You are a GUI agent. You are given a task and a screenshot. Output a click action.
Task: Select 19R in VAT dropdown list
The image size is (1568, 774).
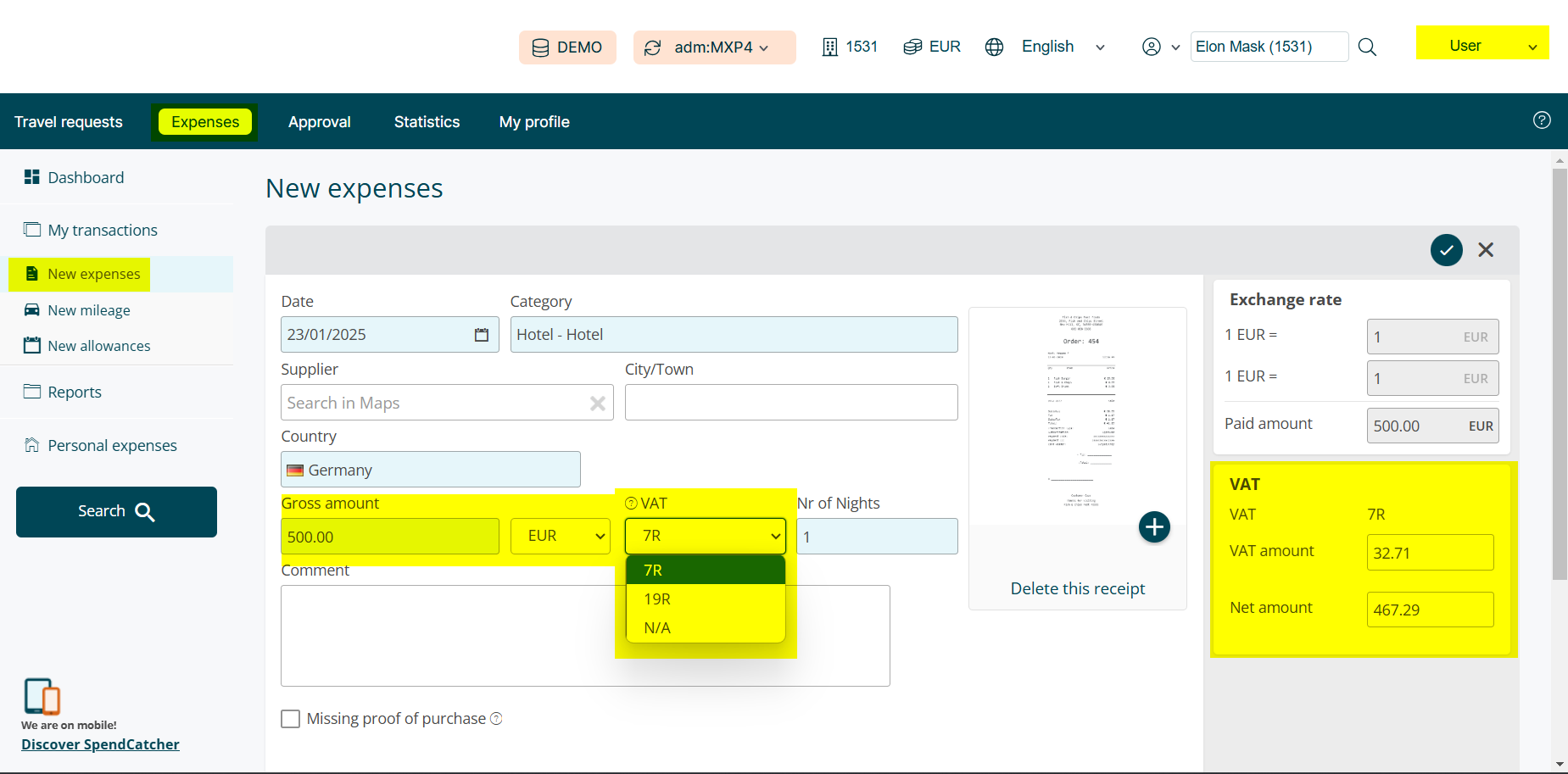click(x=657, y=599)
